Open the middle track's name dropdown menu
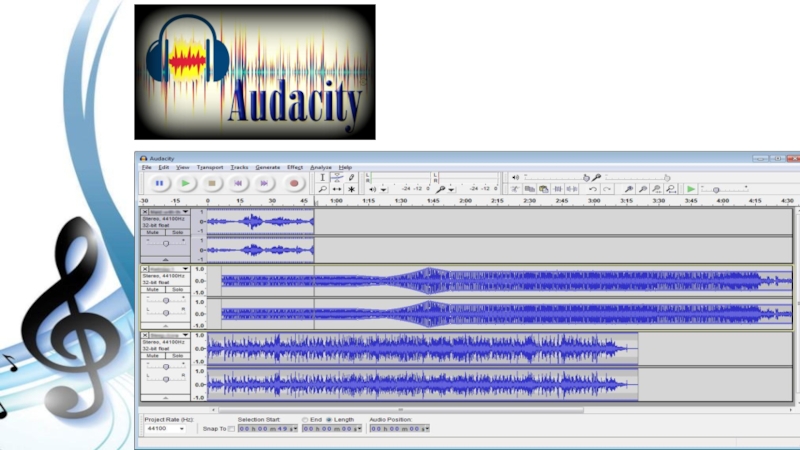This screenshot has width=800, height=450. coord(185,269)
